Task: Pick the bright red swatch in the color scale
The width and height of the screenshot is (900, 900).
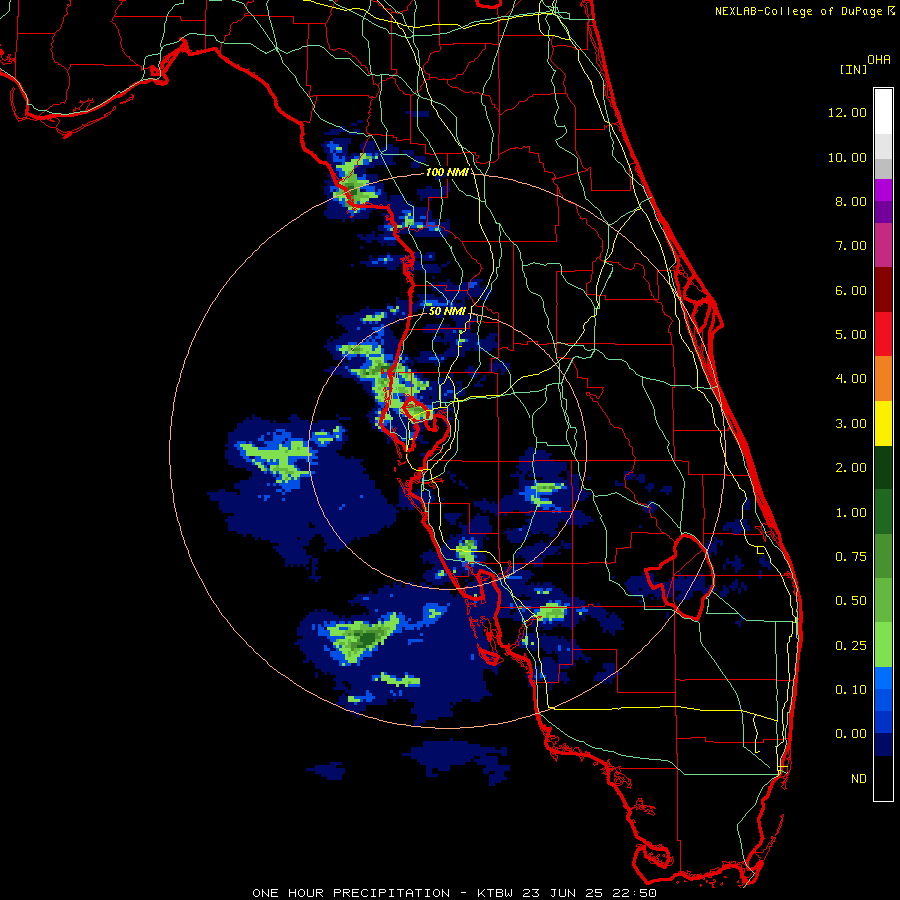Action: (883, 334)
